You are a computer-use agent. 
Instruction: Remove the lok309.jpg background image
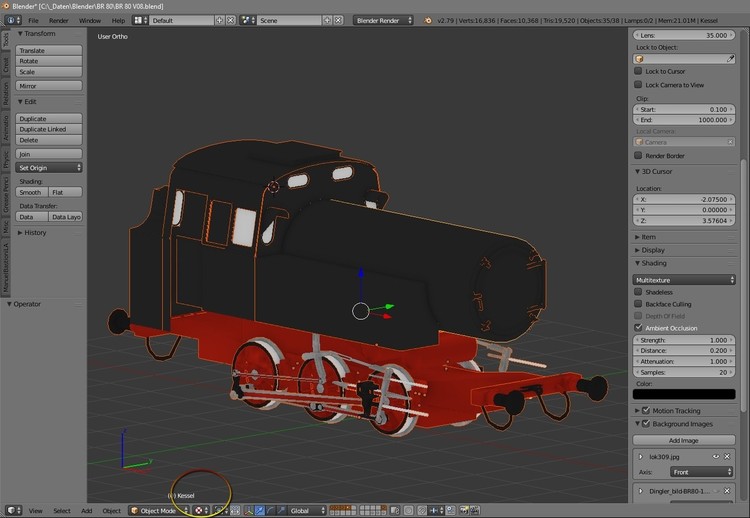point(727,456)
